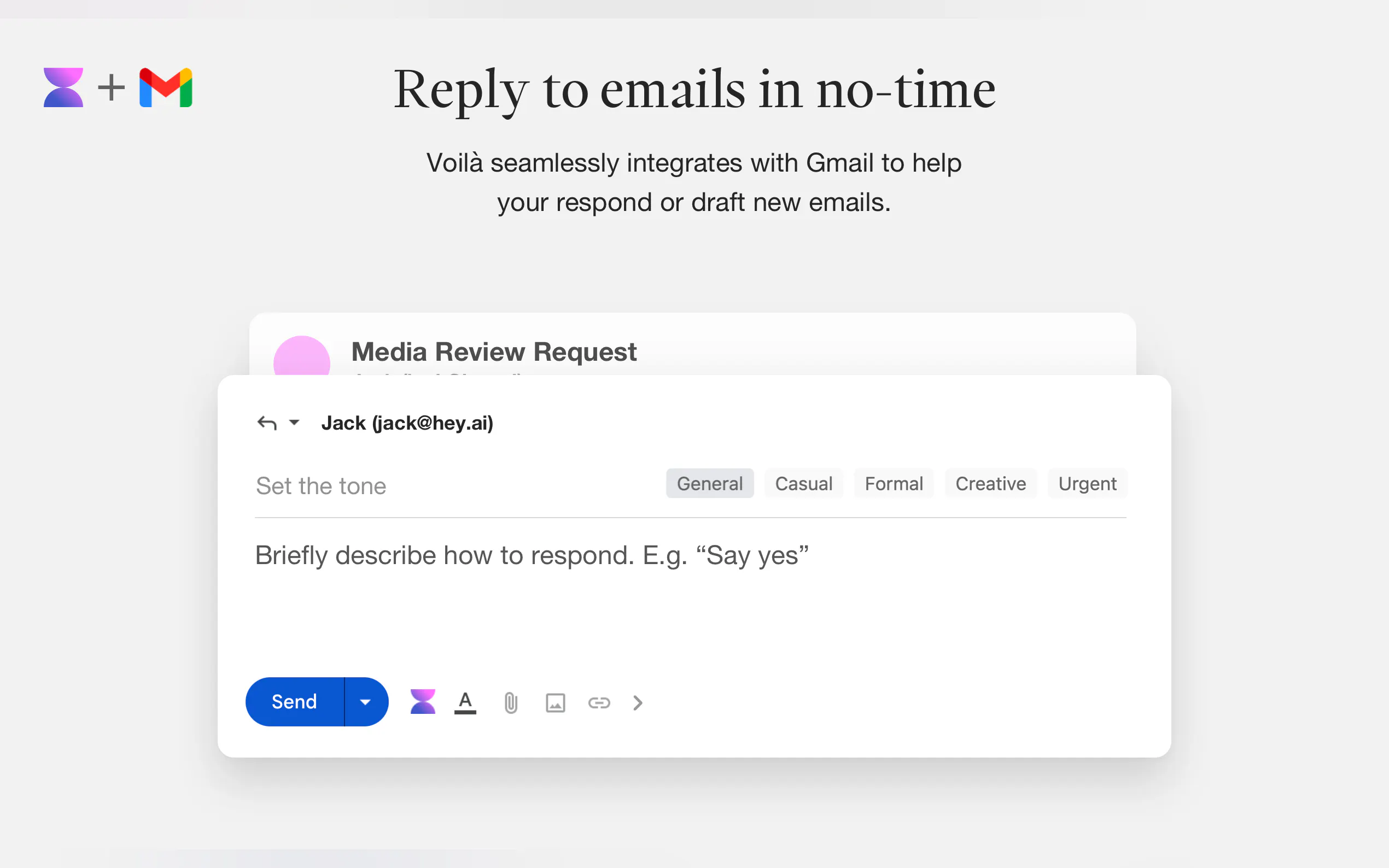The height and width of the screenshot is (868, 1389).
Task: Click the reply arrow icon
Action: click(267, 423)
